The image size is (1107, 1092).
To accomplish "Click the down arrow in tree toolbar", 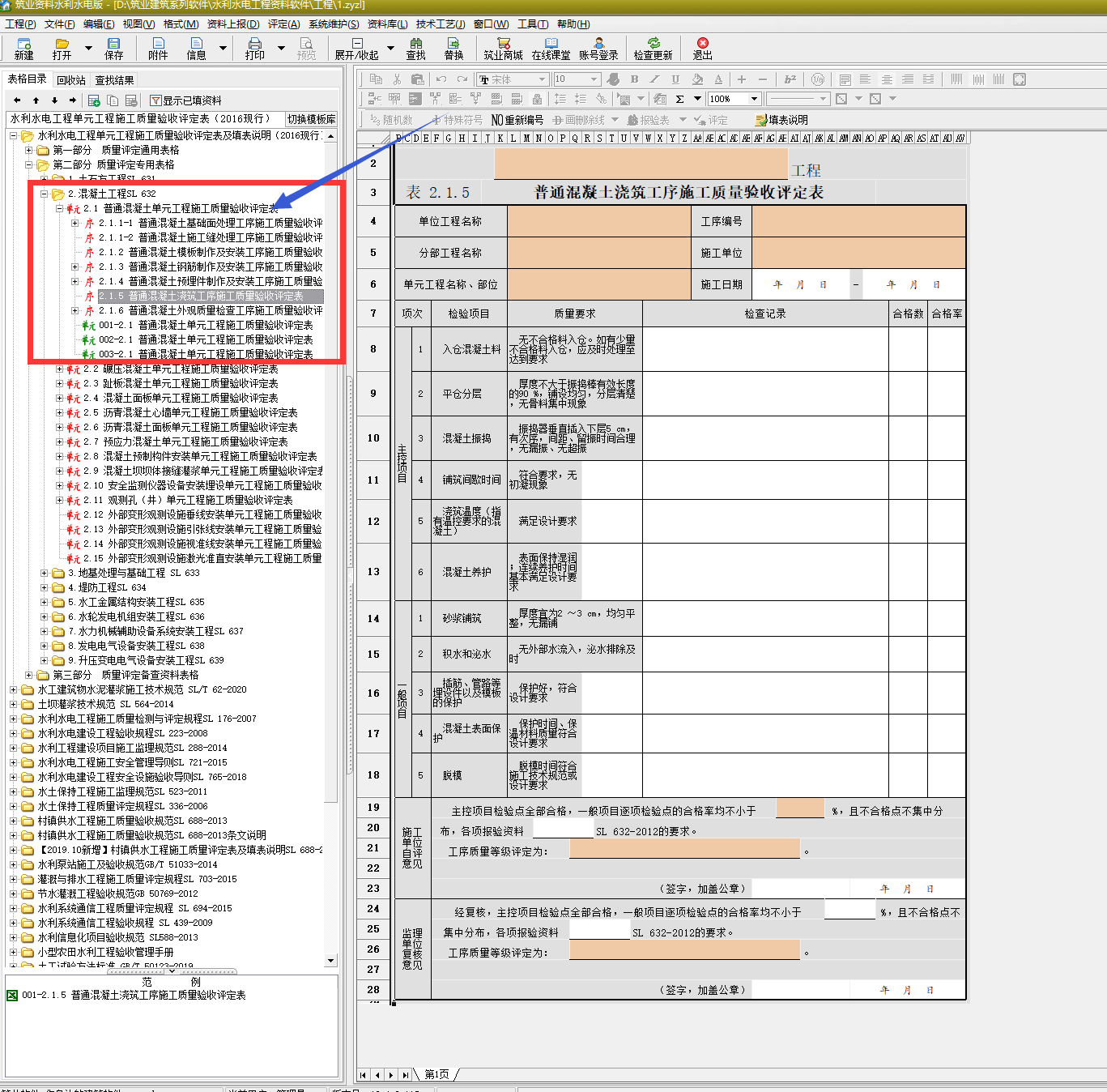I will point(54,100).
